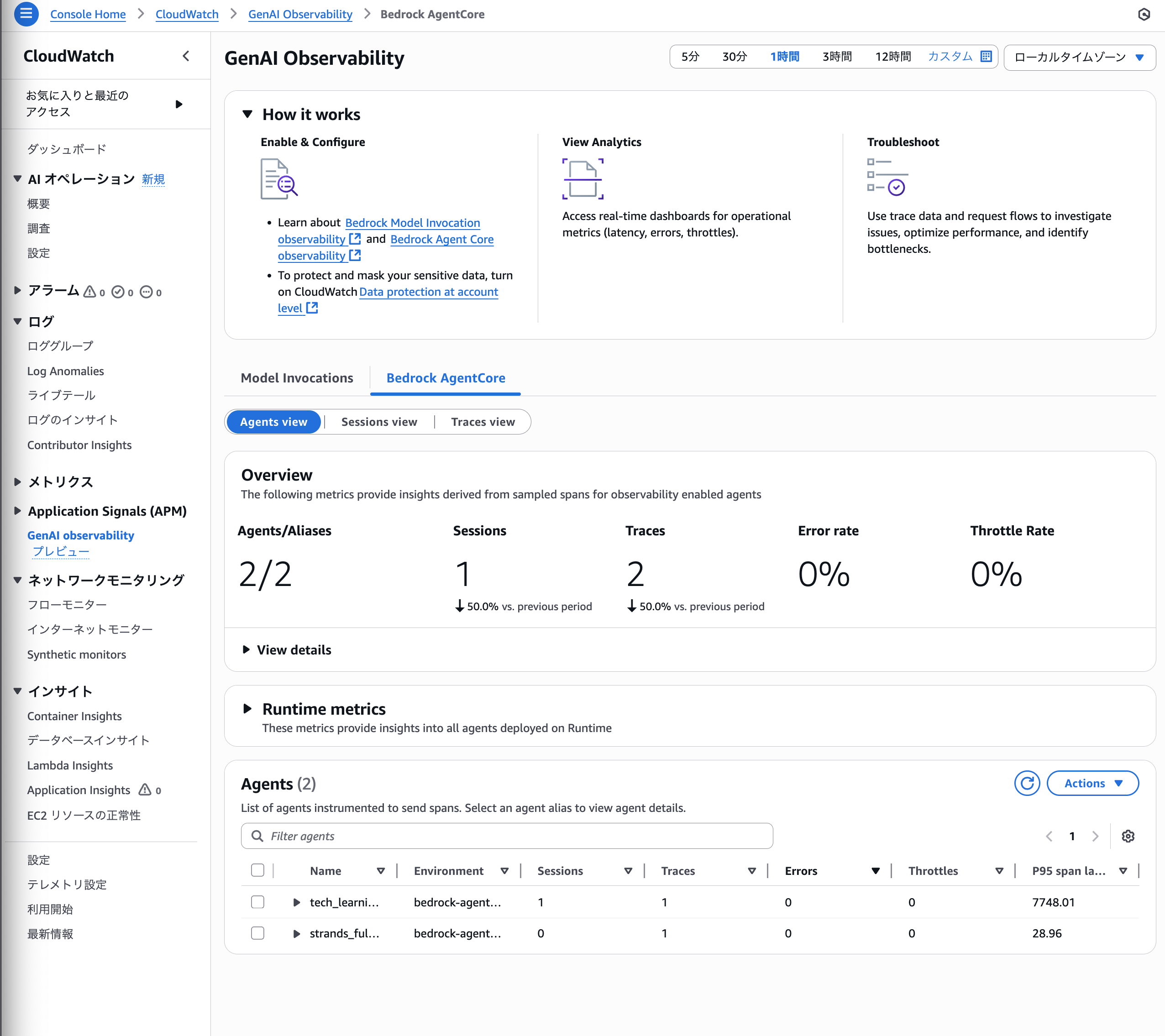This screenshot has width=1165, height=1036.
Task: Open the hamburger navigation menu
Action: click(26, 14)
